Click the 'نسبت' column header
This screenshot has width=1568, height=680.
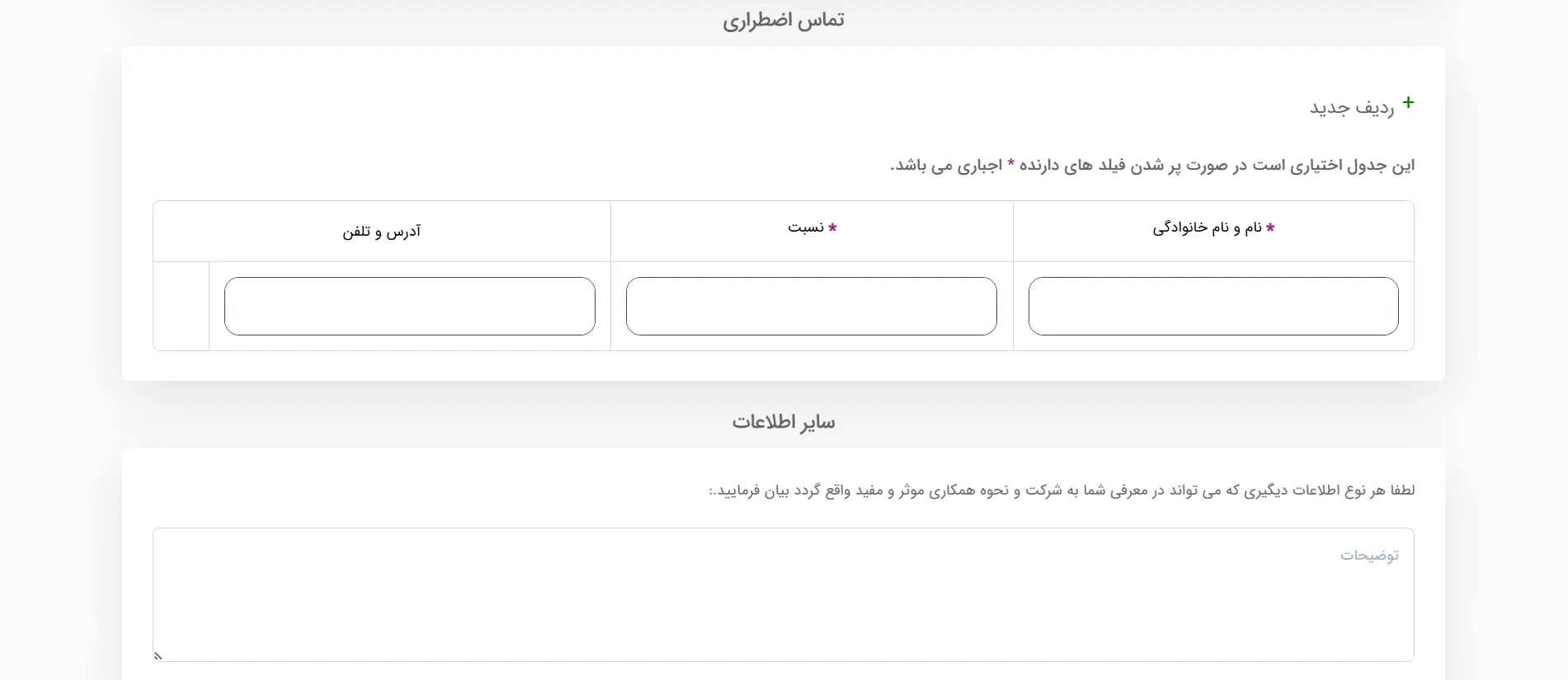(x=805, y=228)
